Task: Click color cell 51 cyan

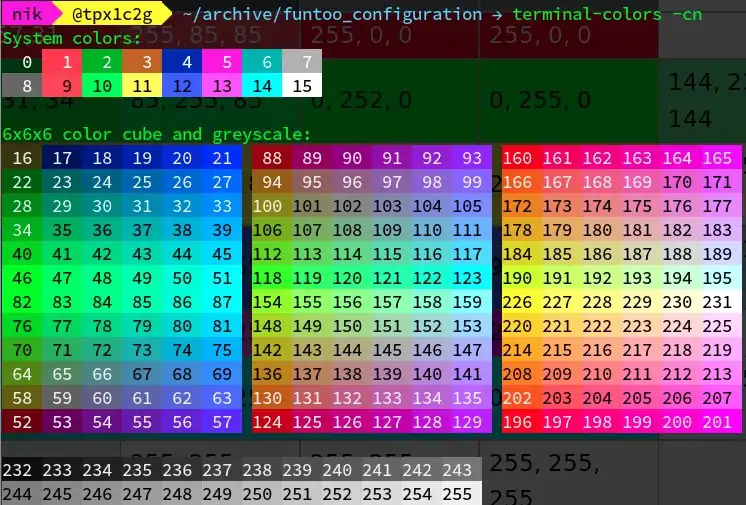Action: (x=222, y=277)
